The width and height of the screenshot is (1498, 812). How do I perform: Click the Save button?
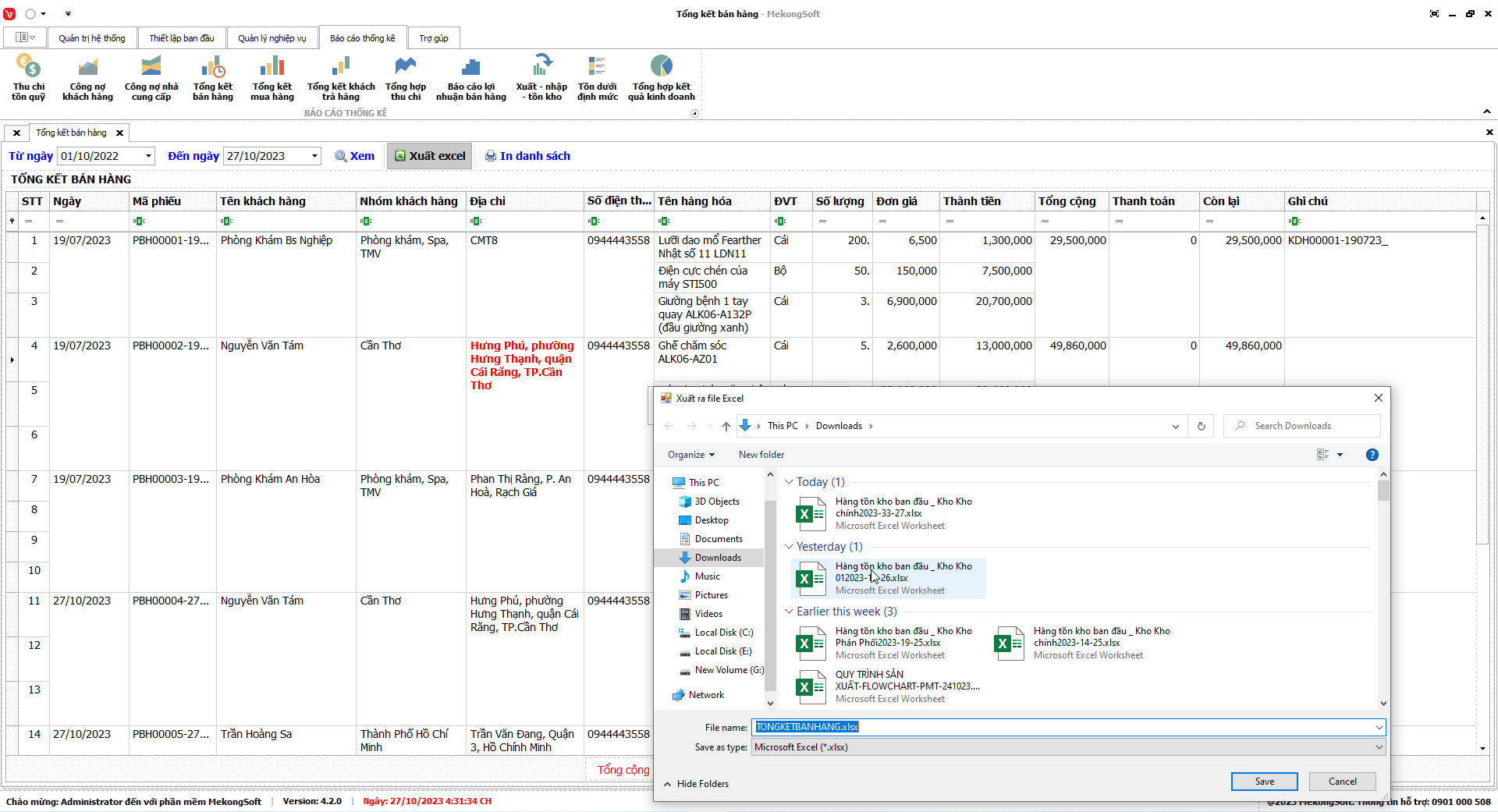tap(1264, 782)
